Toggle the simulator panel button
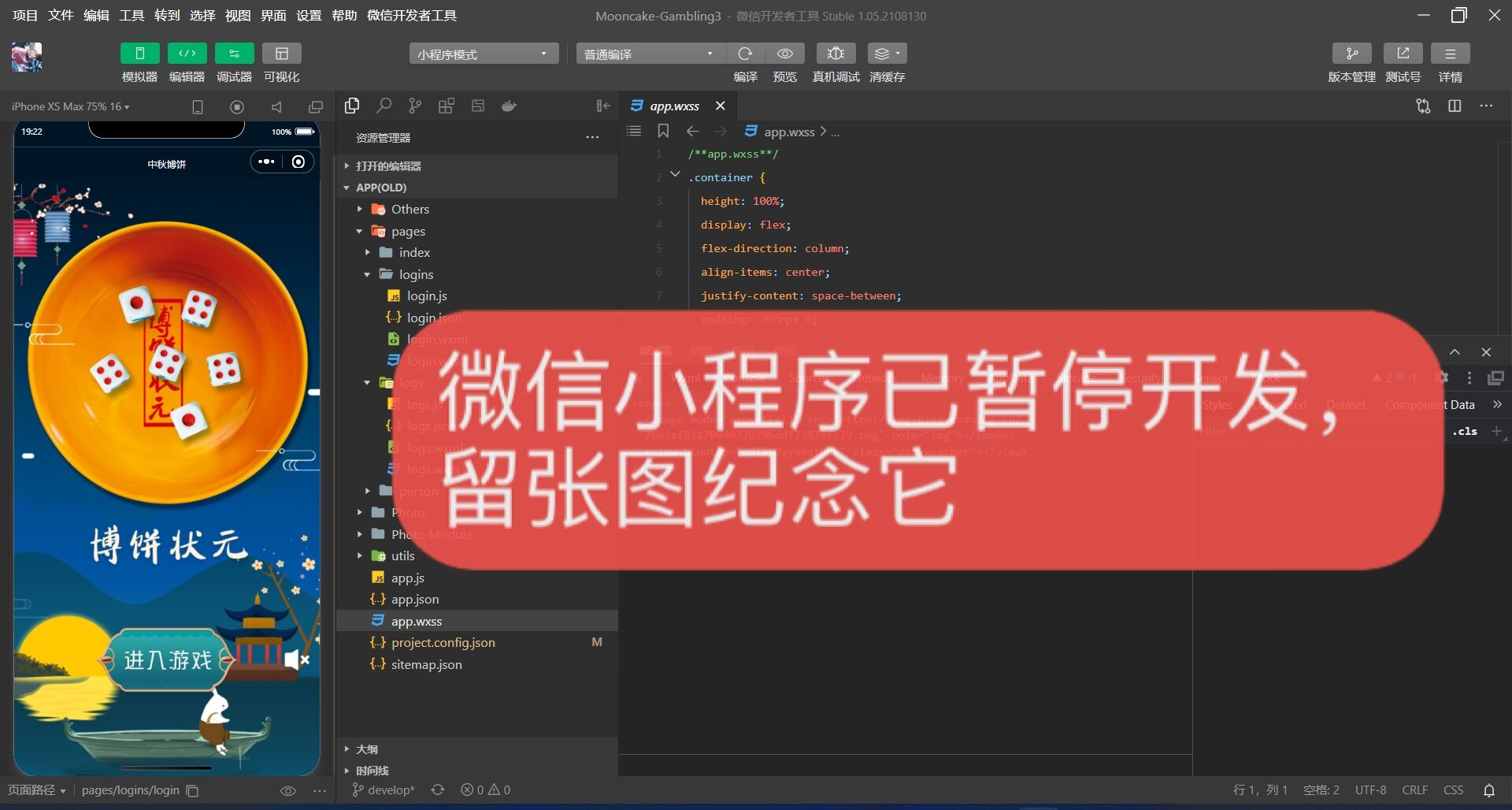 (x=139, y=54)
